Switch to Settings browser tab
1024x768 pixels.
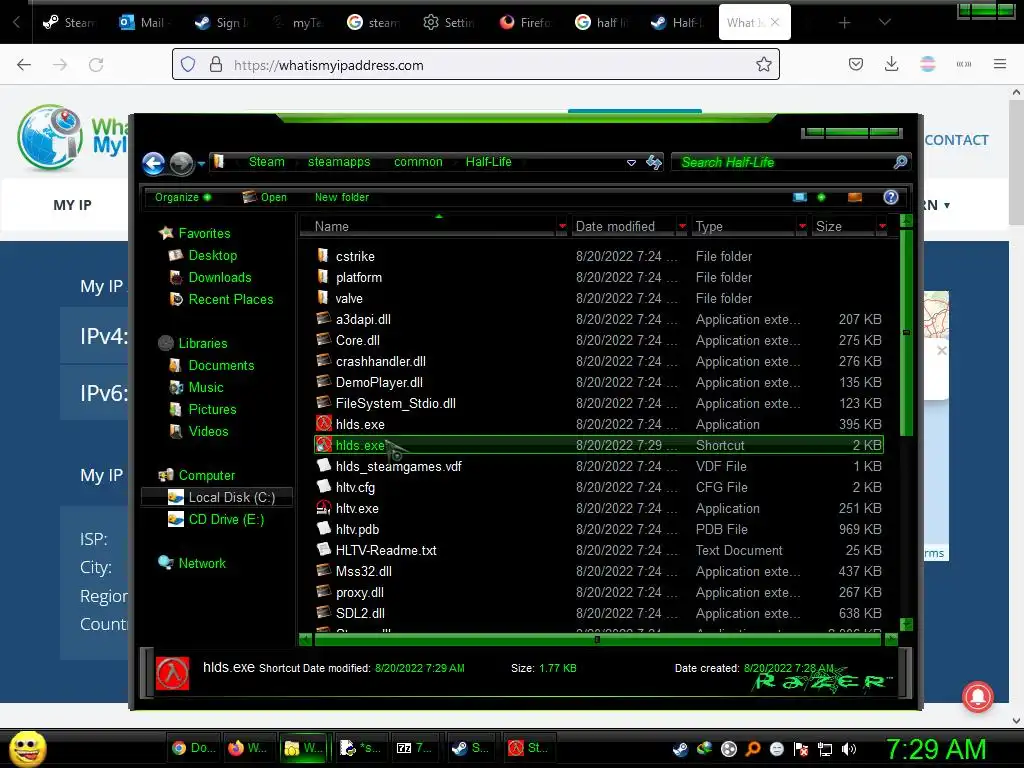(449, 22)
